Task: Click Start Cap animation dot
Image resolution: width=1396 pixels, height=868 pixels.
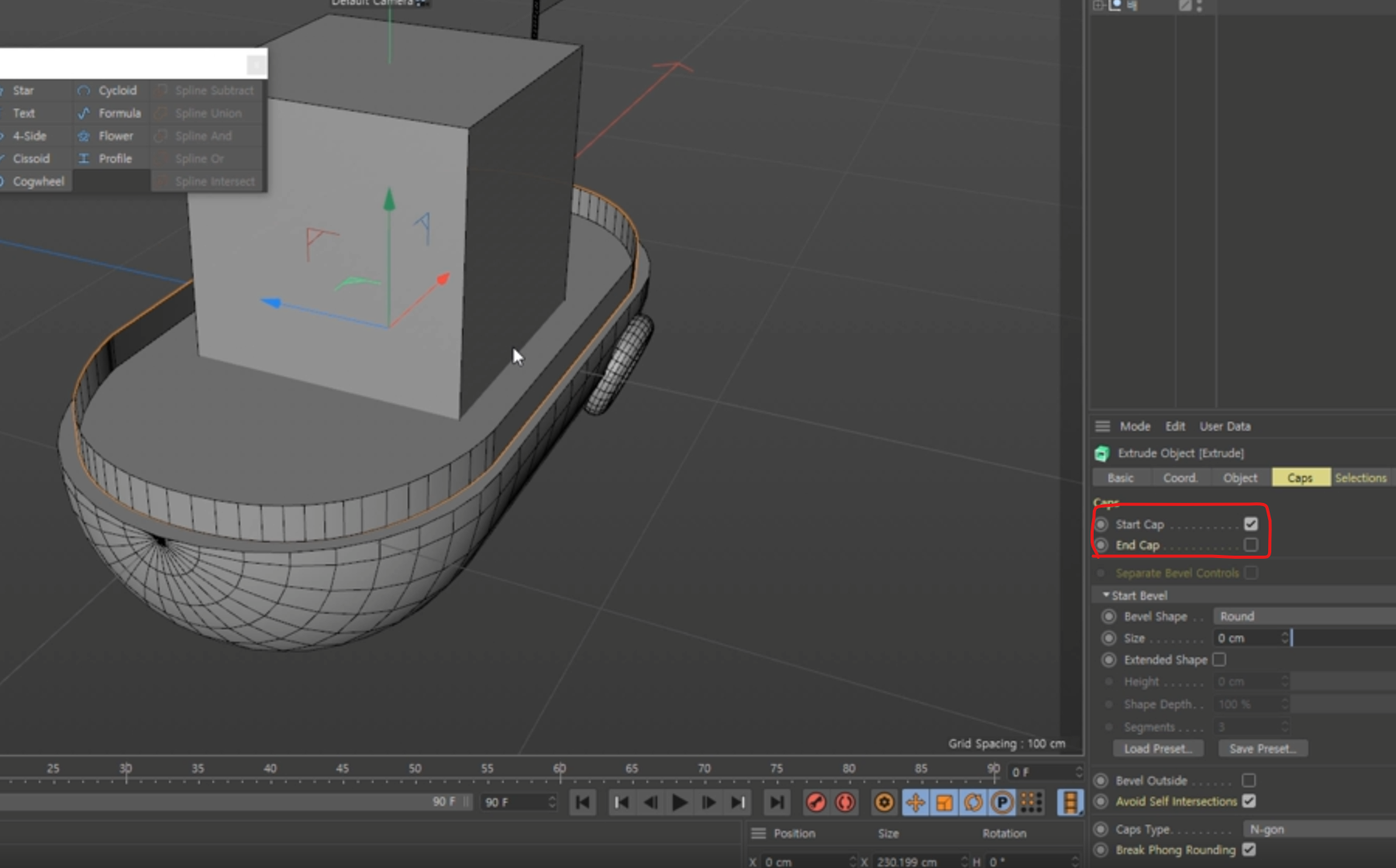Action: (1101, 525)
